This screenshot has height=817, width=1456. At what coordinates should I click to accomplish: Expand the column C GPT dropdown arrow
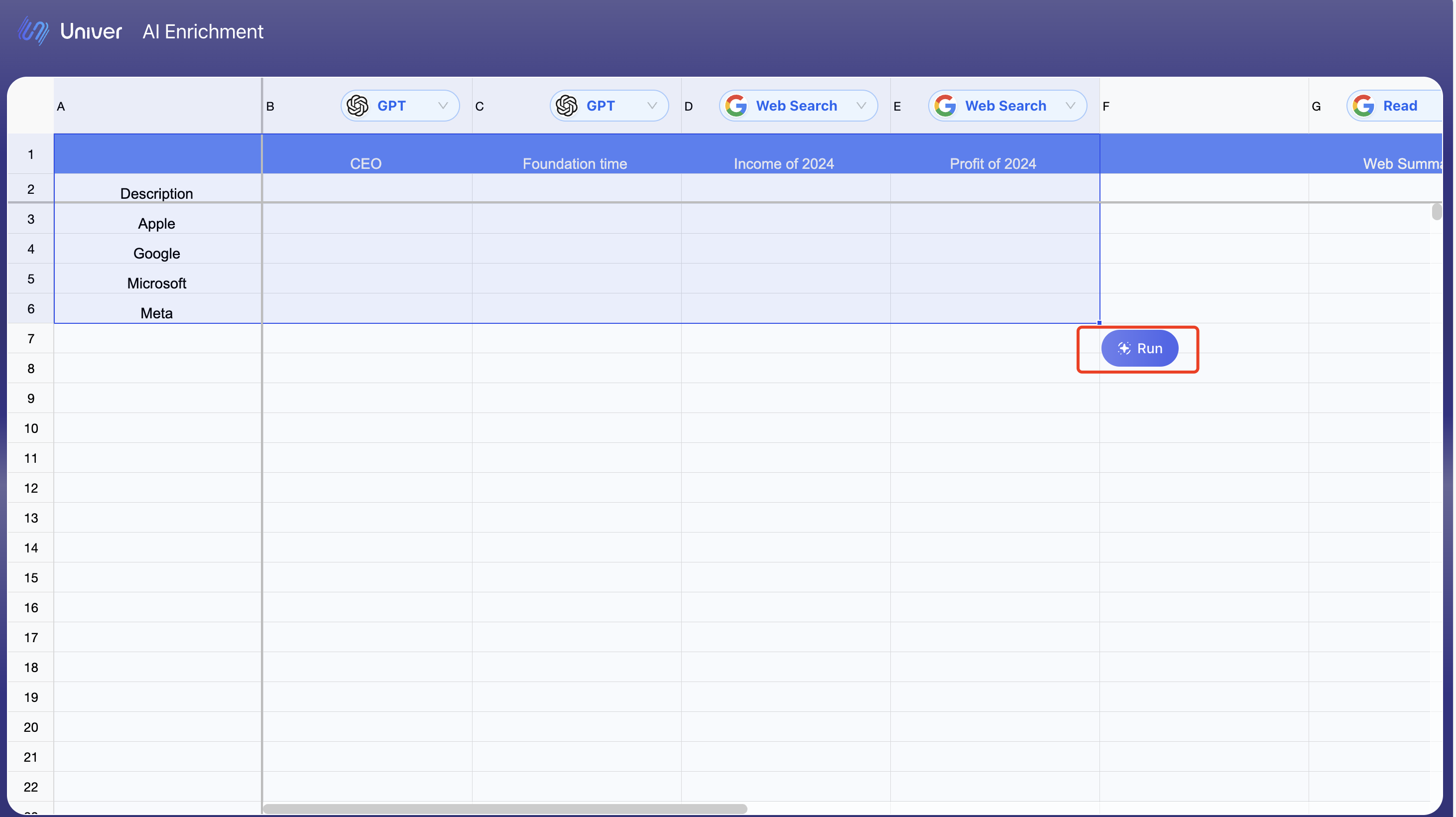coord(652,106)
